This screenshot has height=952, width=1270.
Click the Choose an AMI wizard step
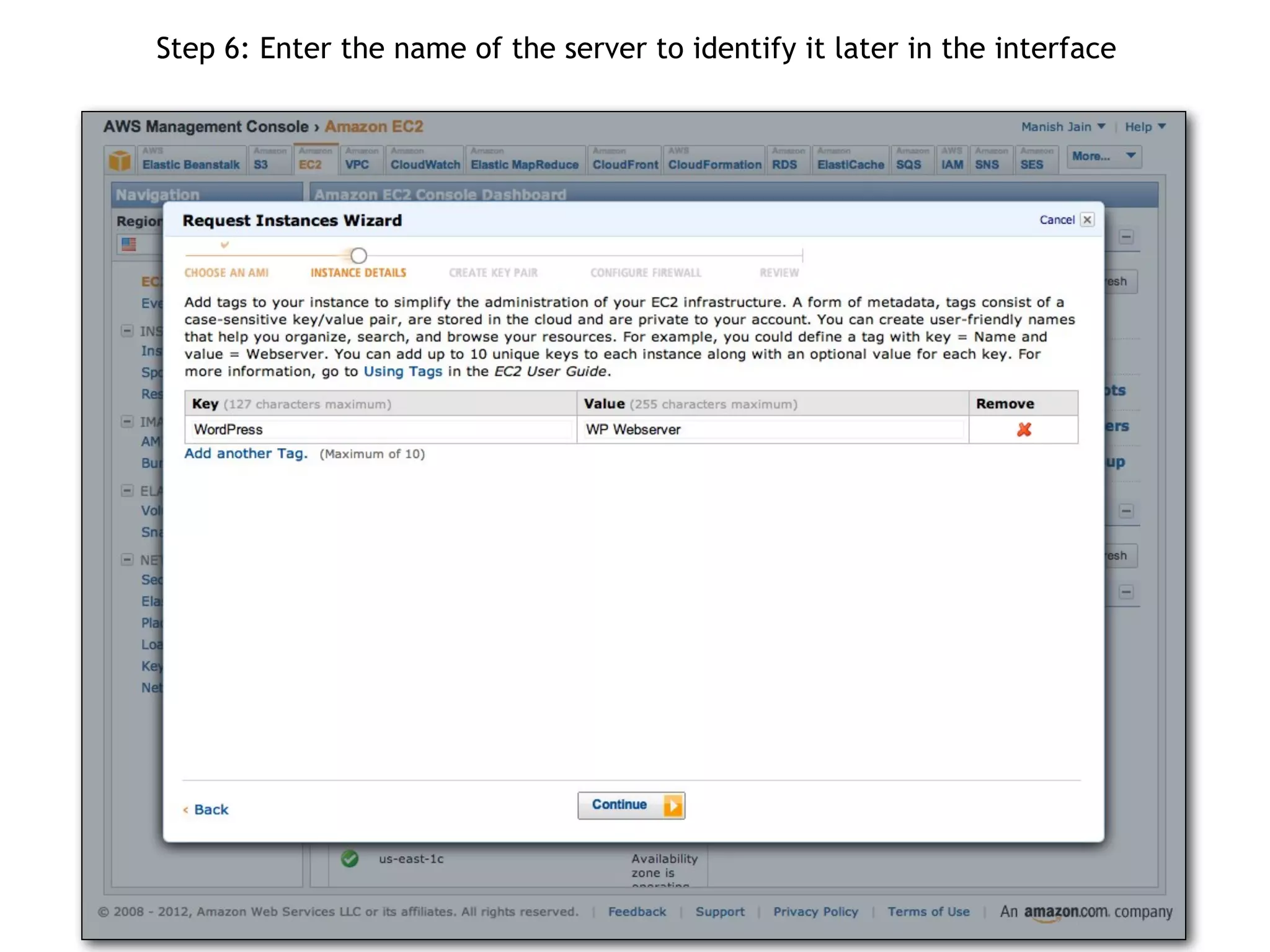tap(226, 273)
